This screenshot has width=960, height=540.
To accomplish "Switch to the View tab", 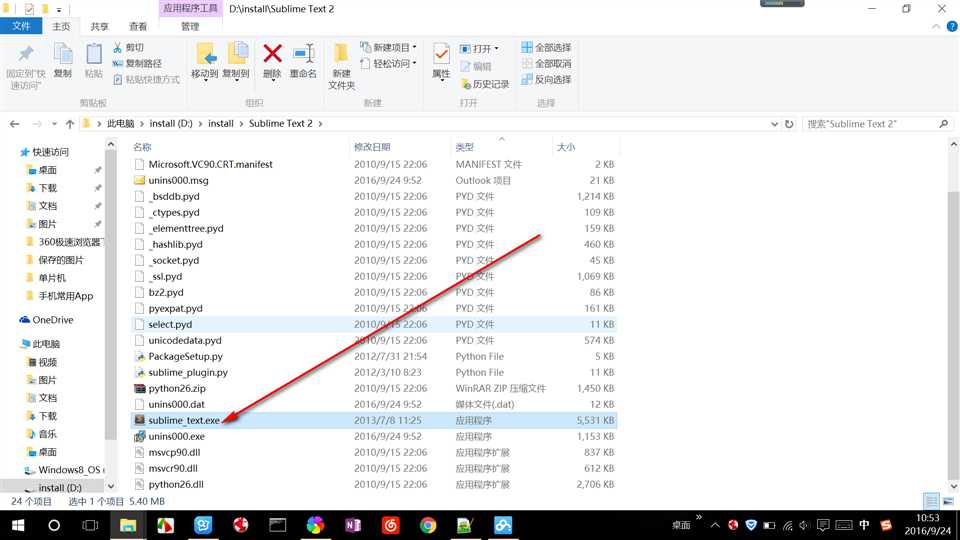I will [x=138, y=26].
